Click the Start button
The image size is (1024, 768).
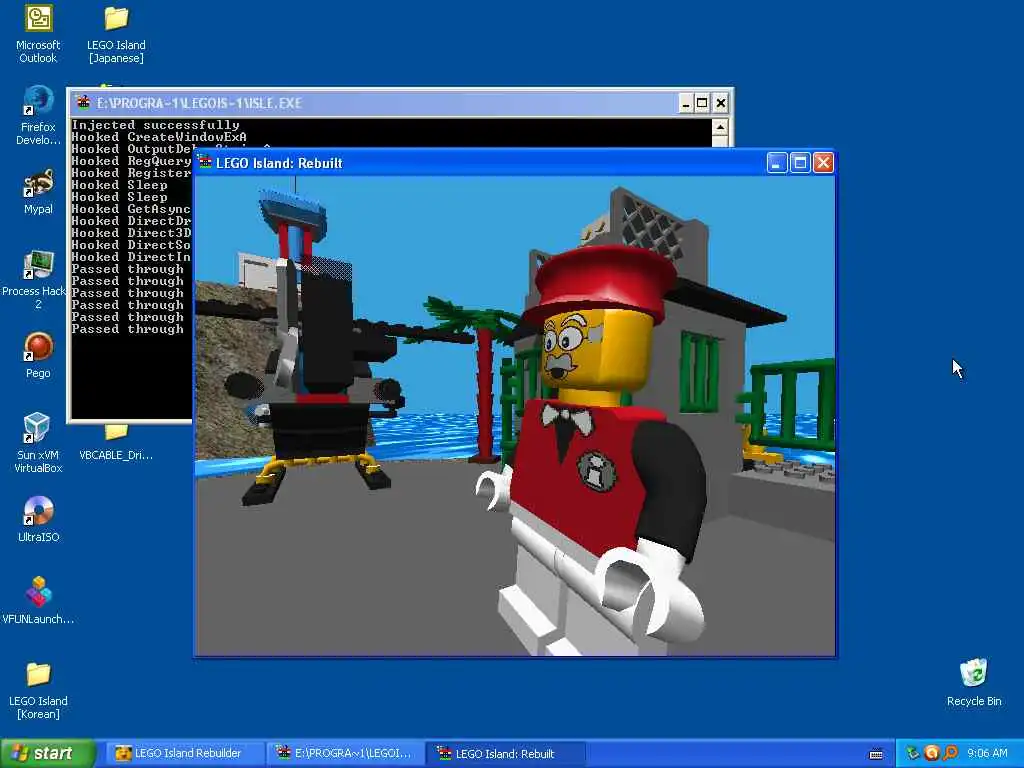pyautogui.click(x=48, y=754)
